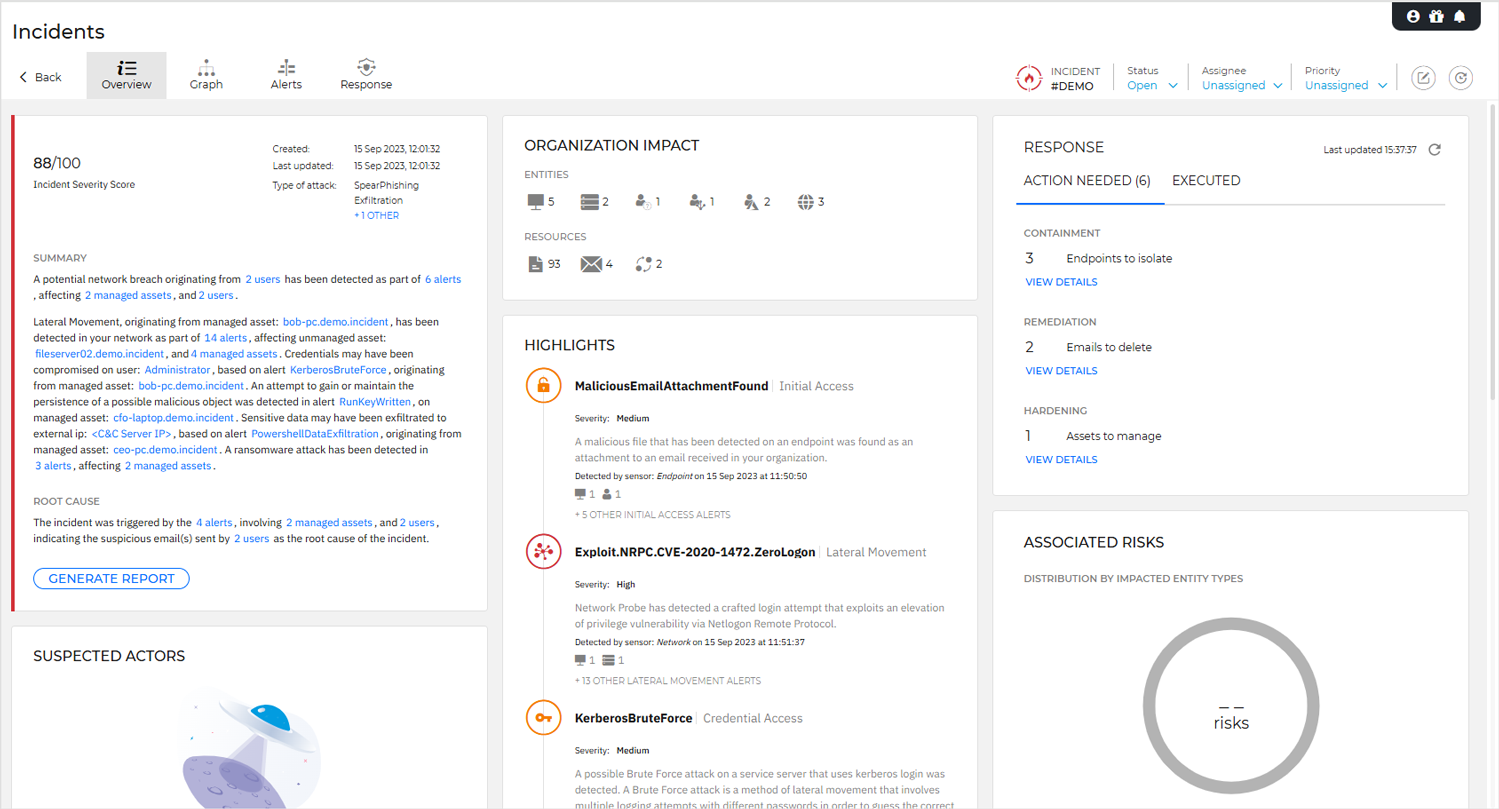Switch to the Executed tab

point(1206,181)
